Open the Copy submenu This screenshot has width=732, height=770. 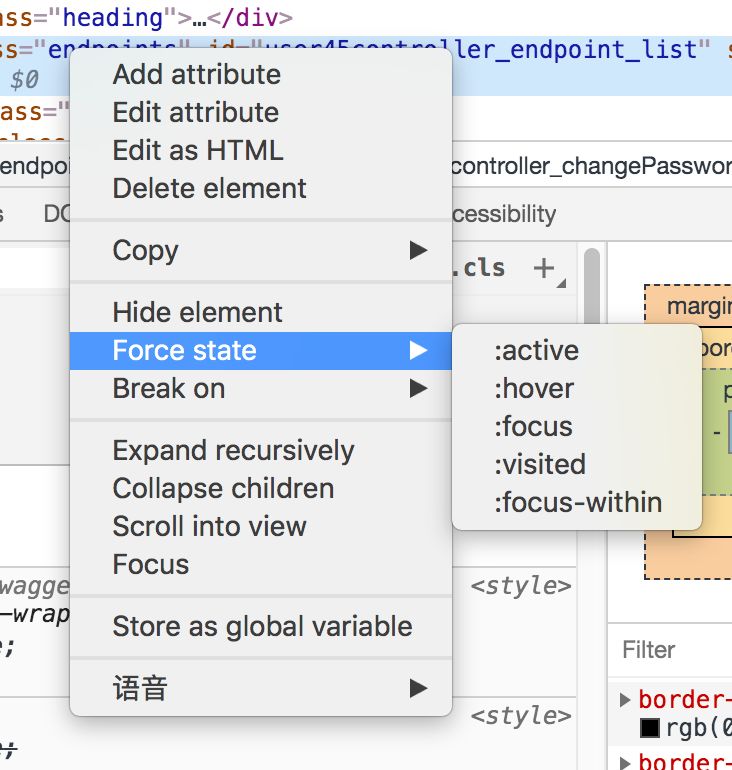pos(261,250)
